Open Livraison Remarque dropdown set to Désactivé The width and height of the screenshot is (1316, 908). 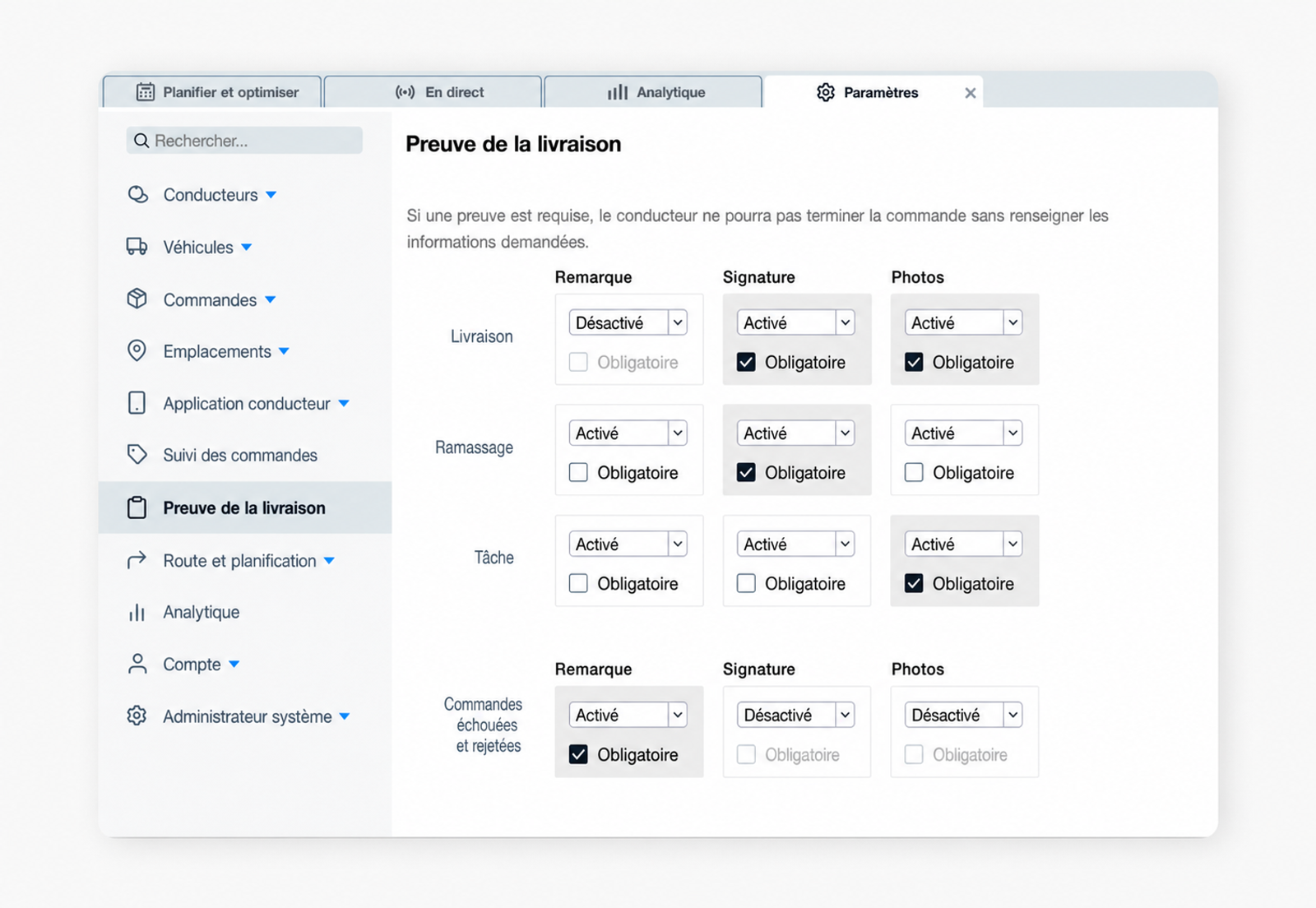pyautogui.click(x=628, y=322)
